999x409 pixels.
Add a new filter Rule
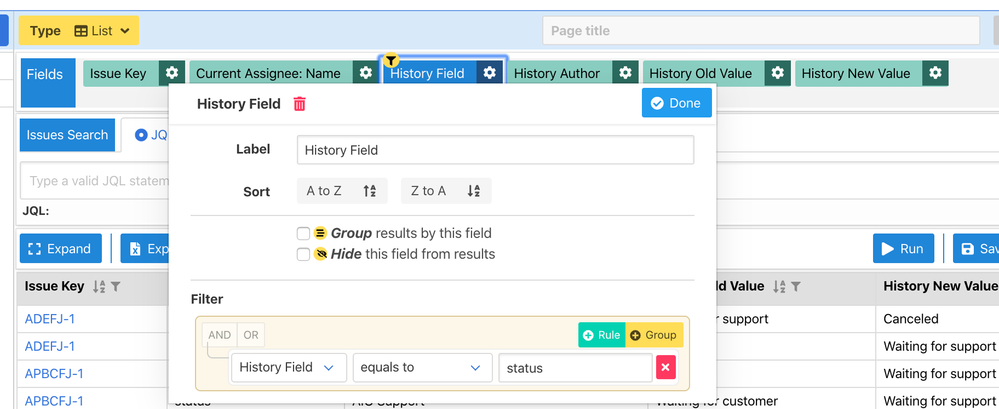click(x=602, y=335)
